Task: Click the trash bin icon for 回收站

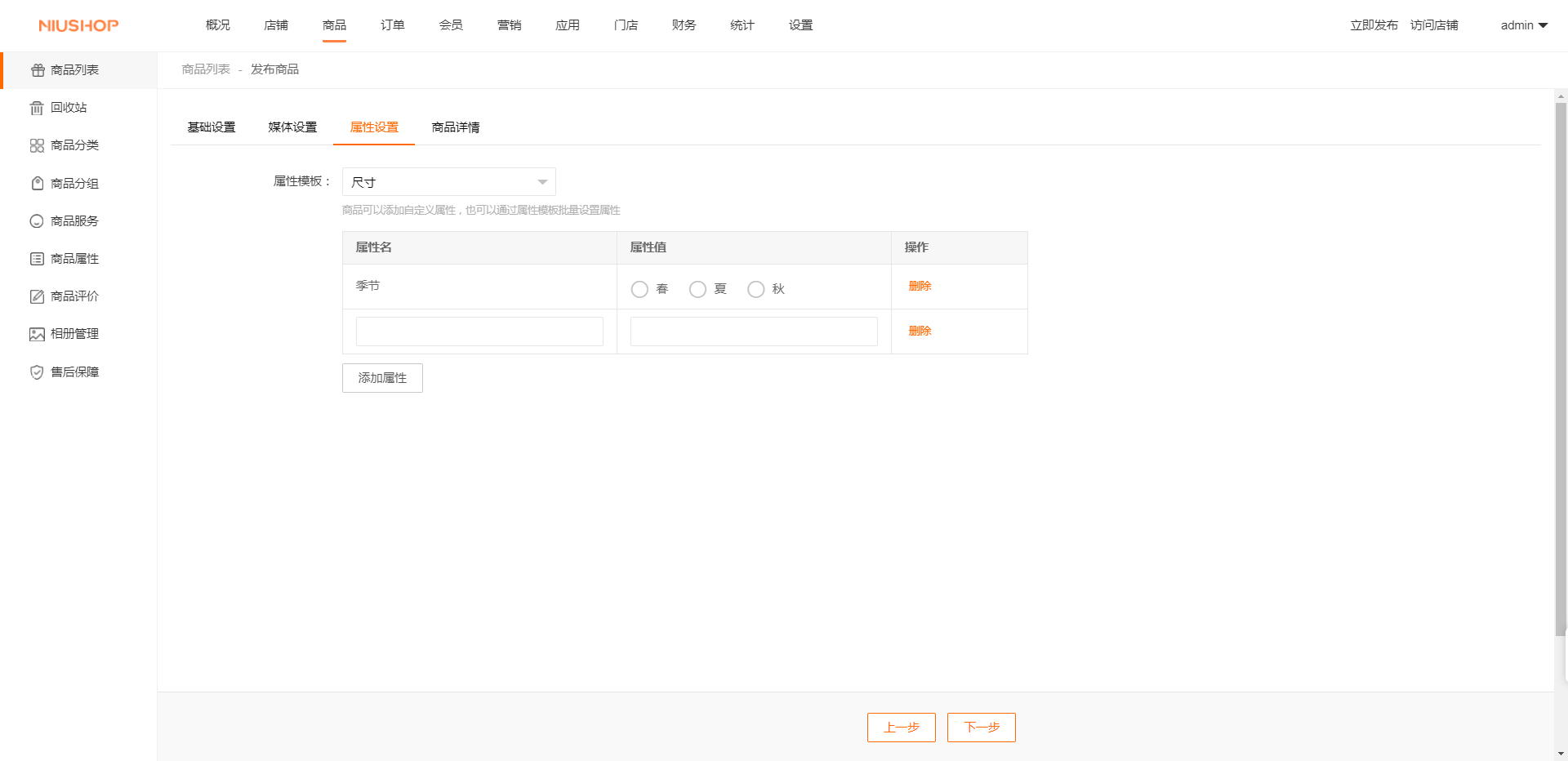Action: coord(37,108)
